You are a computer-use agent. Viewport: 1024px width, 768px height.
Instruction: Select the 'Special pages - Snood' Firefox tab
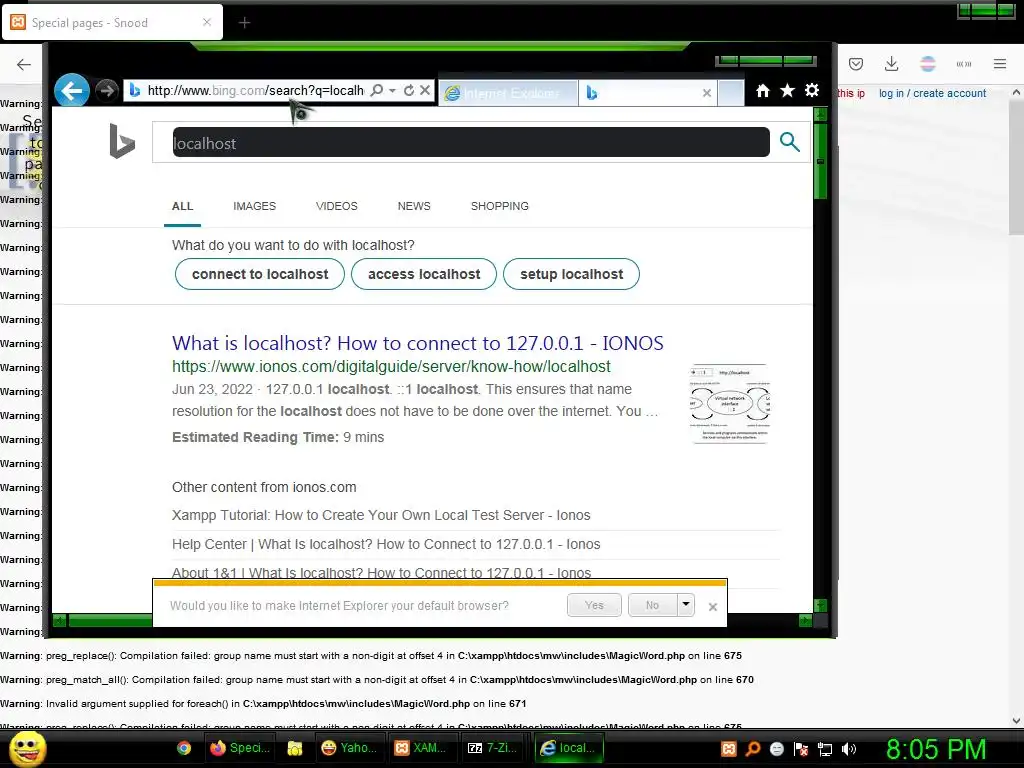click(112, 22)
